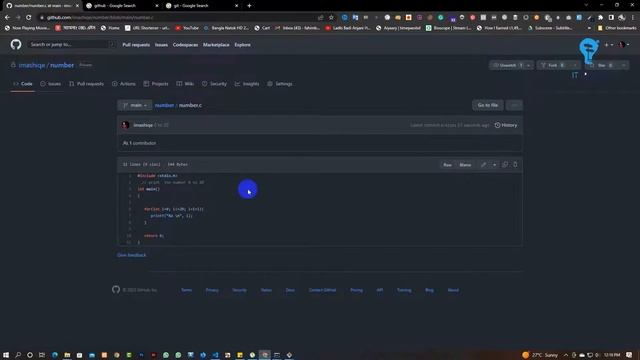
Task: Fork the repository
Action: coord(553,65)
